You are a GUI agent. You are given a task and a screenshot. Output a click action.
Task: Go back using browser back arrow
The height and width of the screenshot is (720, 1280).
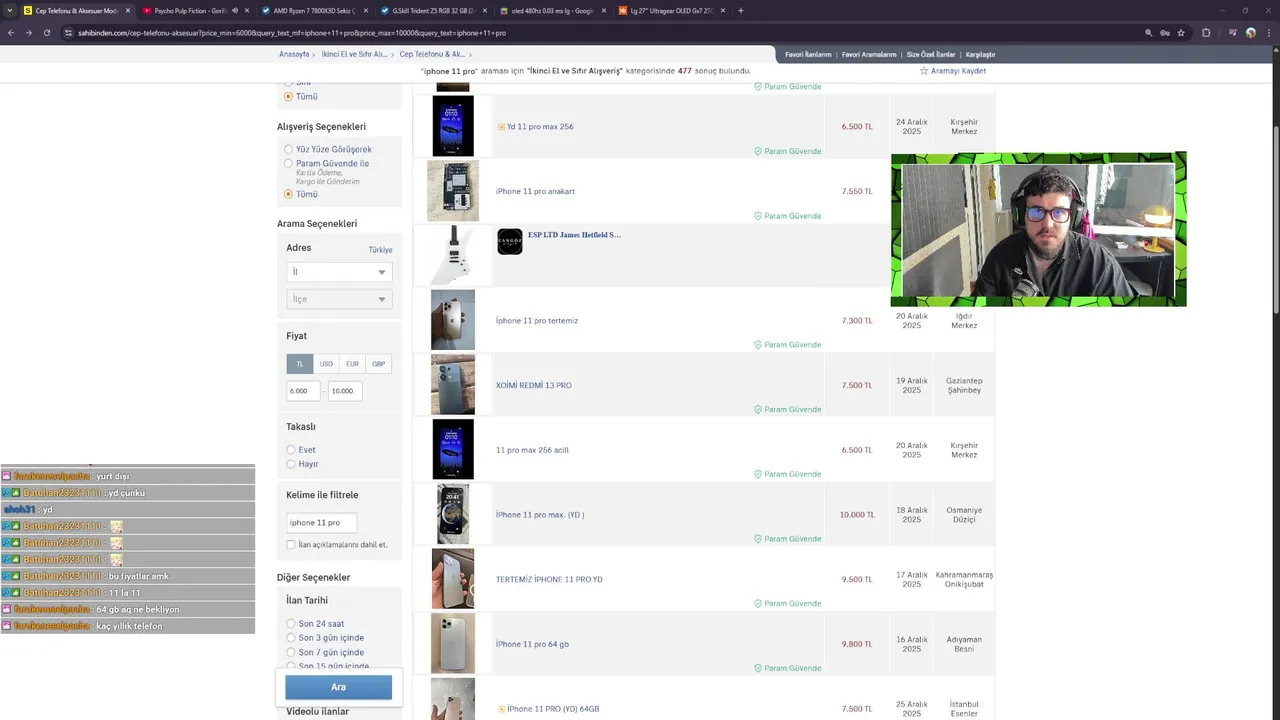coord(11,32)
